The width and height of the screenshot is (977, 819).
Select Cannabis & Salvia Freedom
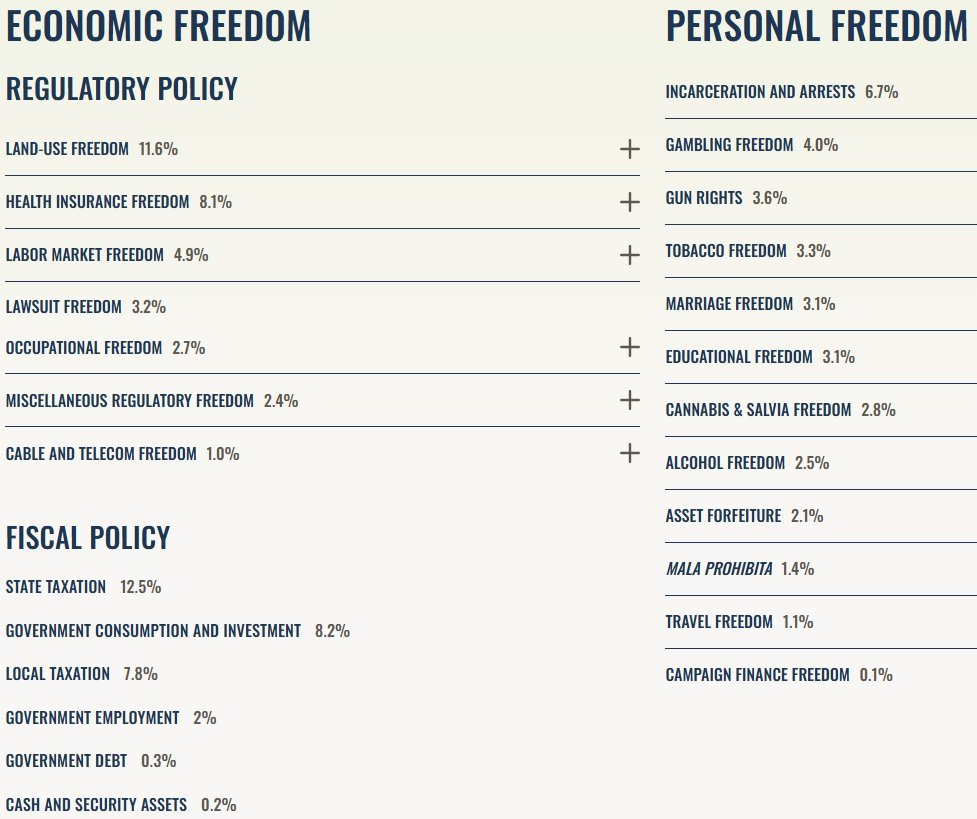(758, 410)
